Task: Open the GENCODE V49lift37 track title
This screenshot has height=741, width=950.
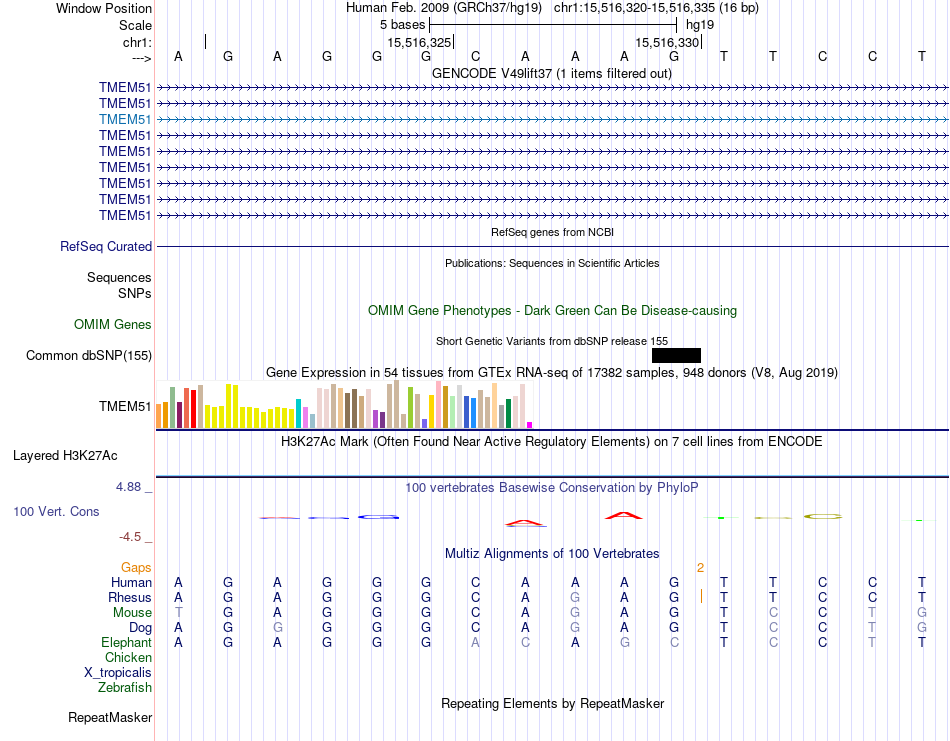Action: [552, 73]
